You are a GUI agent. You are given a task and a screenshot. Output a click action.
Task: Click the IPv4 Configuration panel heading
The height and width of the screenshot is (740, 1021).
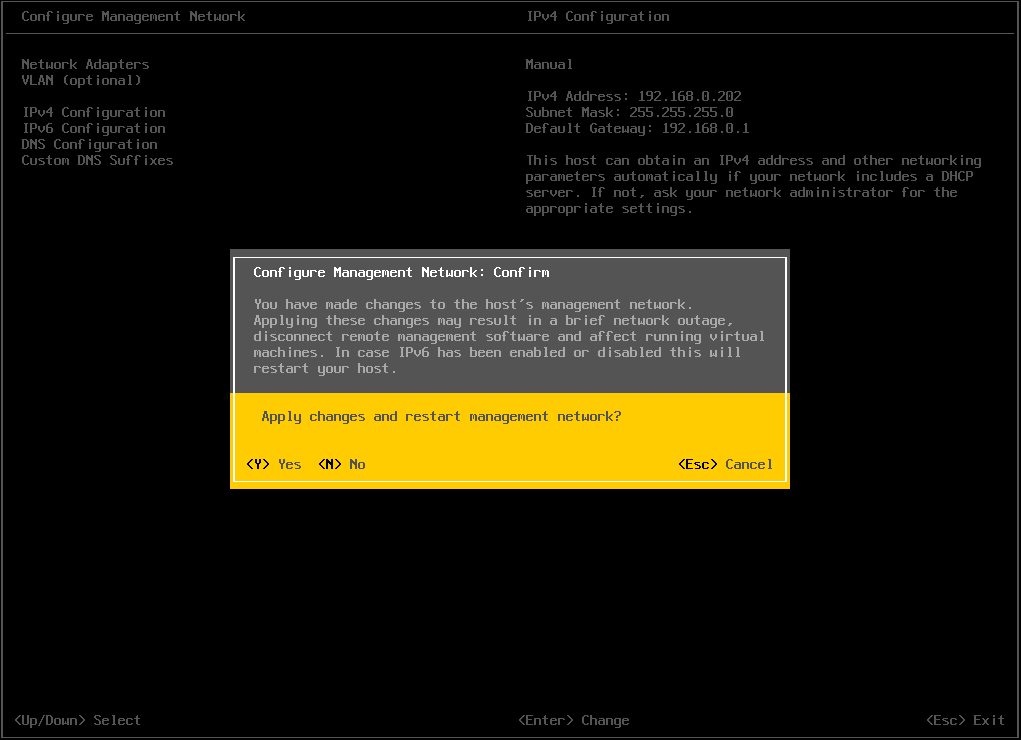598,16
